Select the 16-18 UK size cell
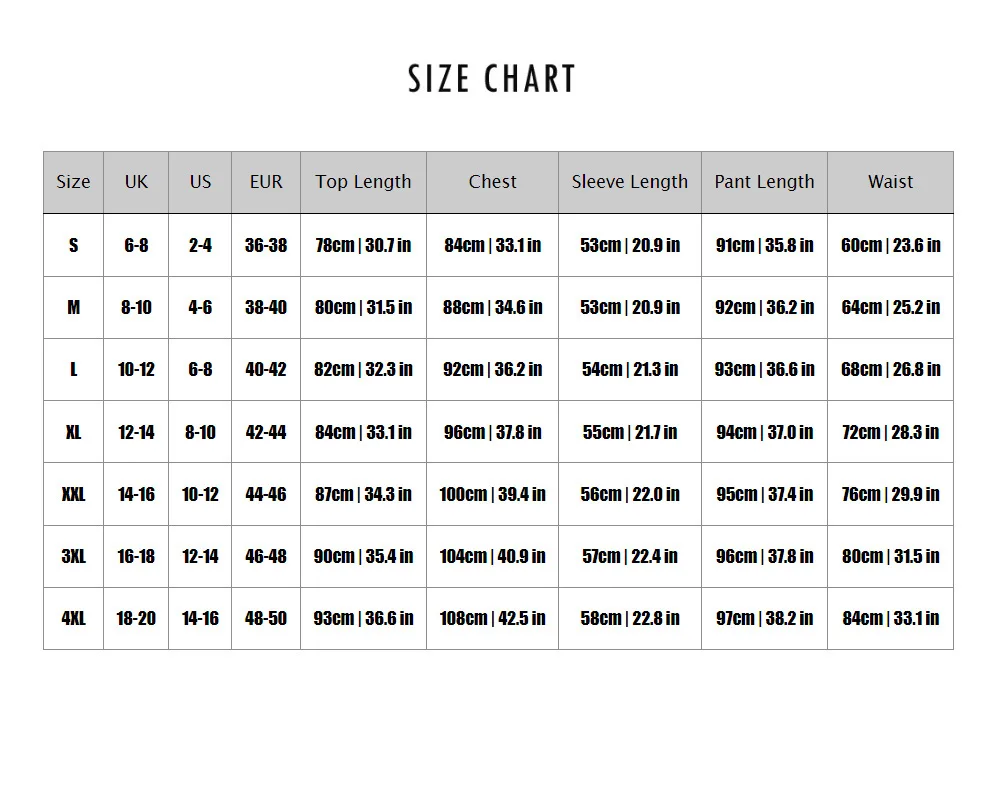This screenshot has height=800, width=1000. click(x=136, y=556)
